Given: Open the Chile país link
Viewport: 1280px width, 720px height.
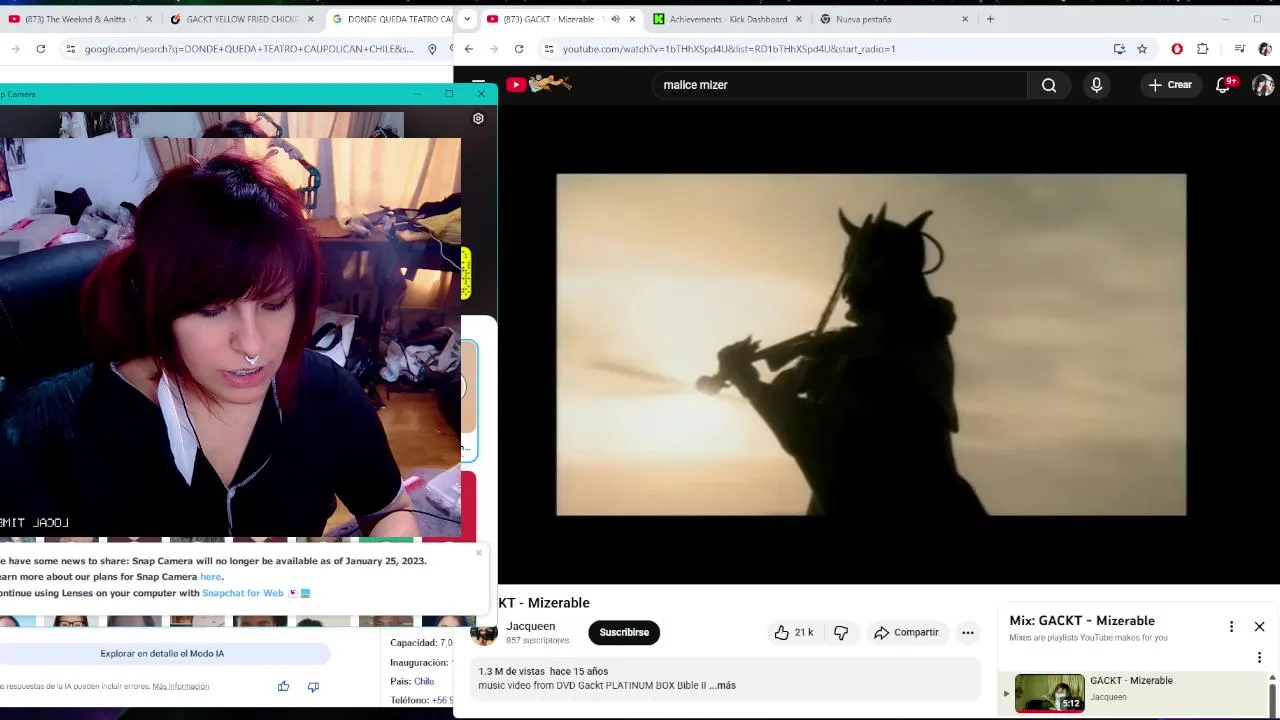Looking at the screenshot, I should (x=424, y=682).
